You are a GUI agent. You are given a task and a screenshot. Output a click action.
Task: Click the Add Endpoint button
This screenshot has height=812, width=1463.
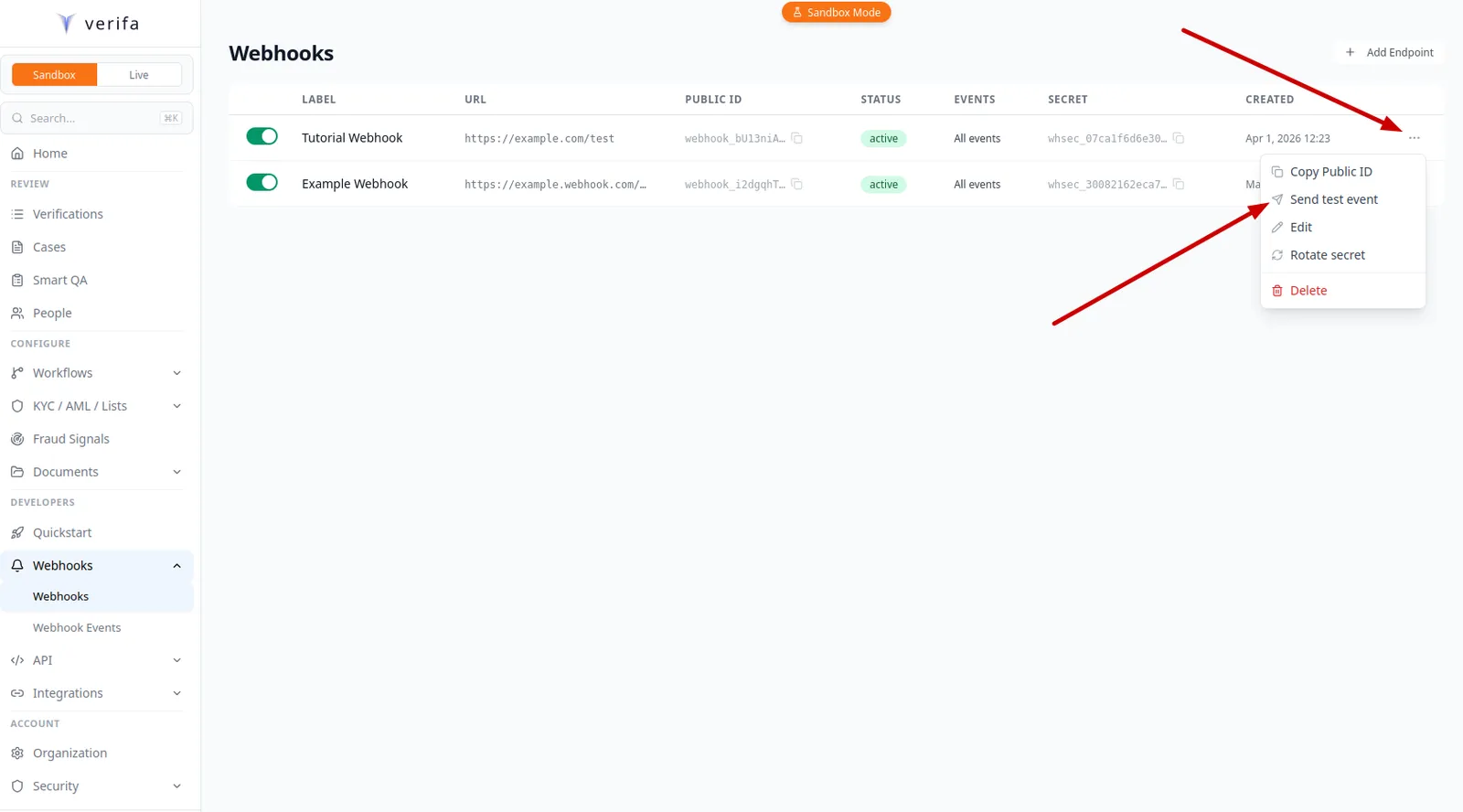1389,52
